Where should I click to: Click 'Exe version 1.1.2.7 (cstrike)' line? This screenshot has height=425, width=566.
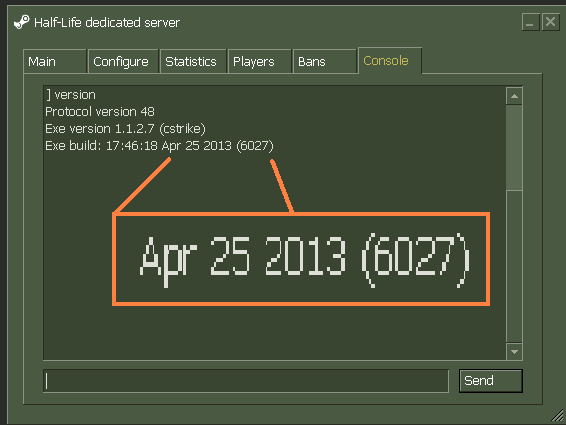pyautogui.click(x=125, y=129)
